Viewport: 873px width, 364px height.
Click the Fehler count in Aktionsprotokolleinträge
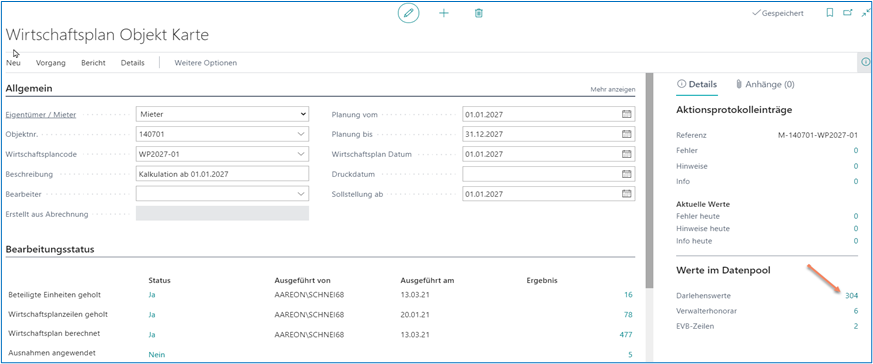(856, 150)
